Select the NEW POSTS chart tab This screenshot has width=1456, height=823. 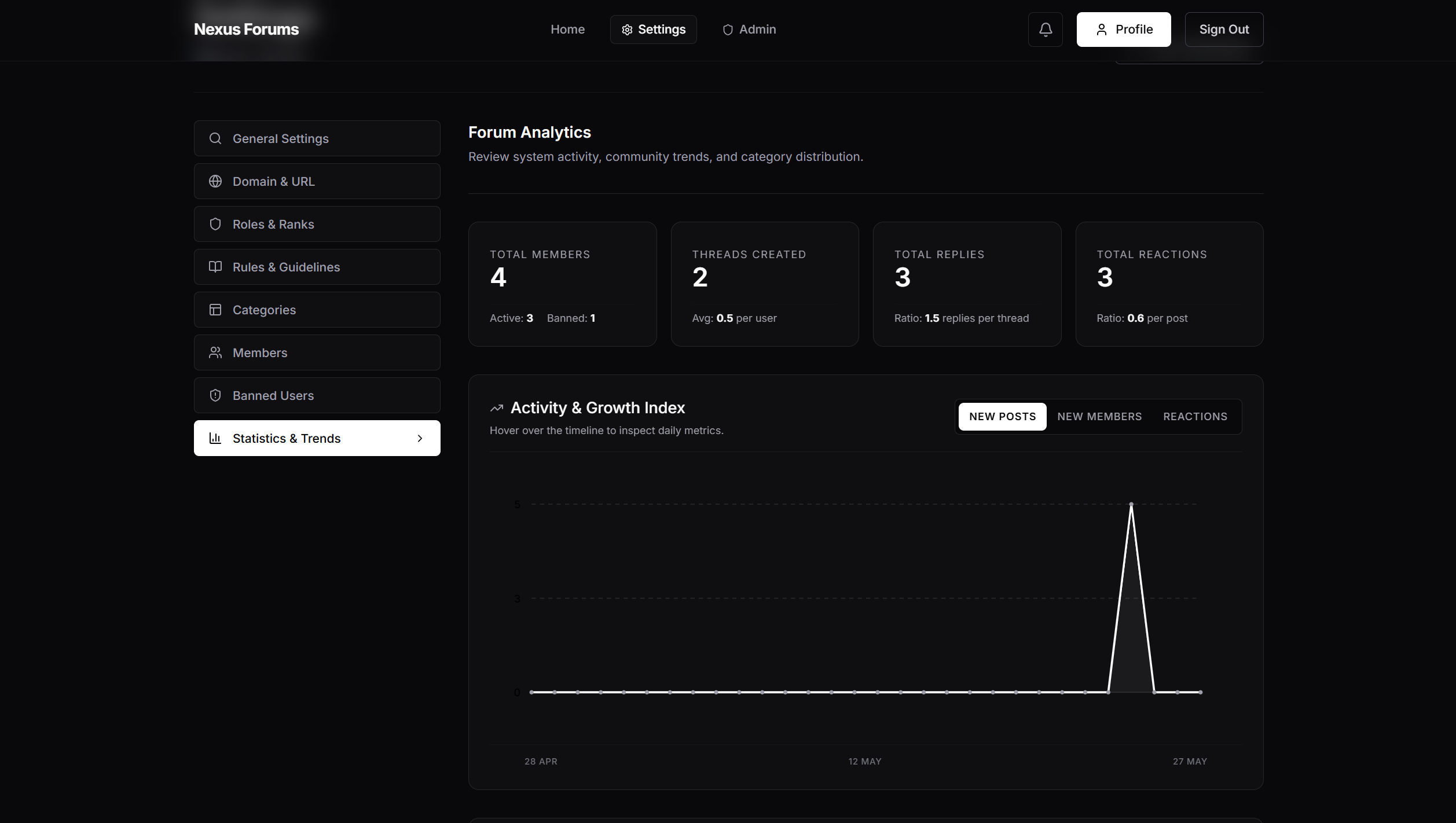click(1002, 417)
